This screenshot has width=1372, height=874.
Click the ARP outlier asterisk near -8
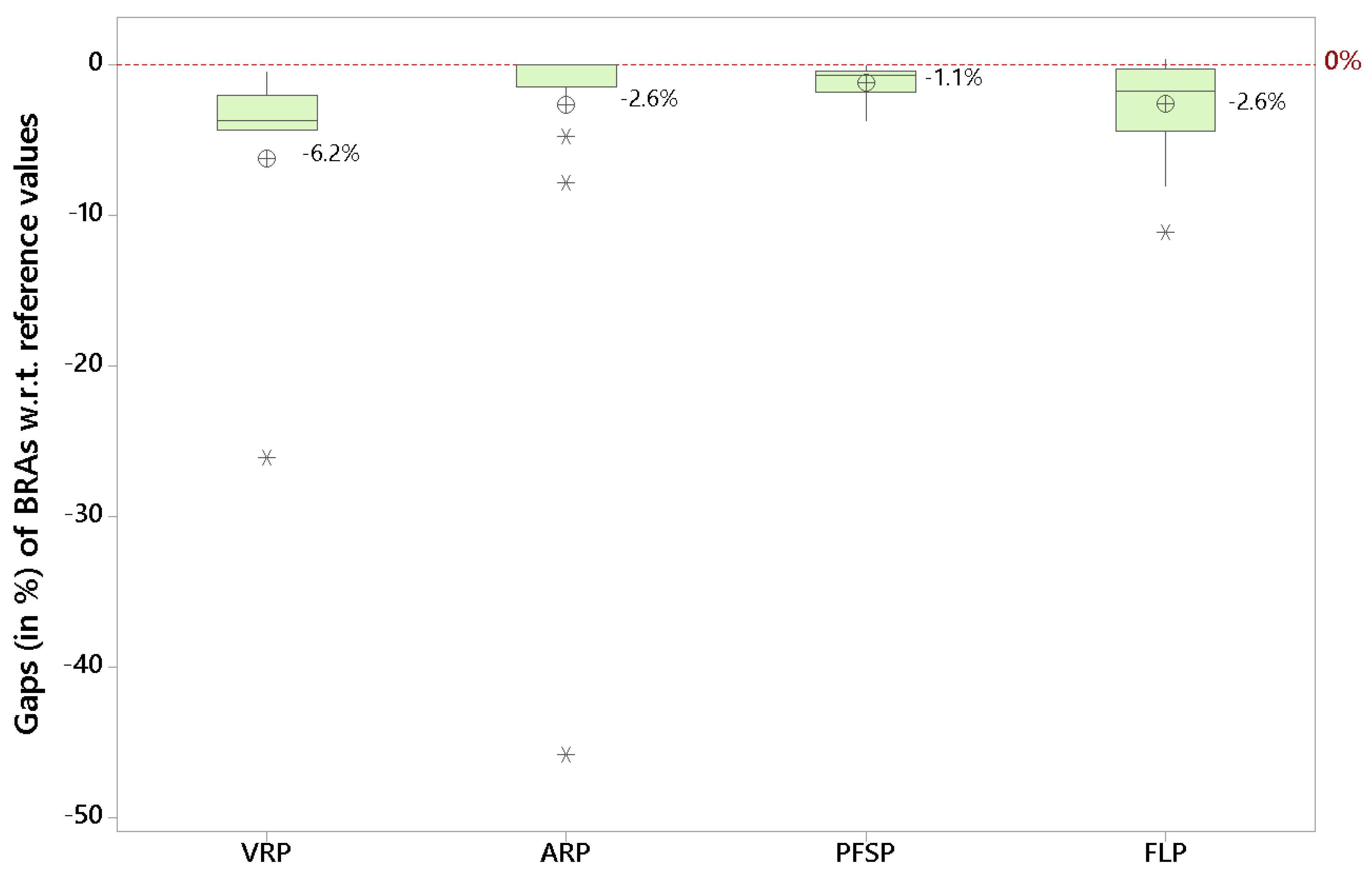tap(566, 183)
